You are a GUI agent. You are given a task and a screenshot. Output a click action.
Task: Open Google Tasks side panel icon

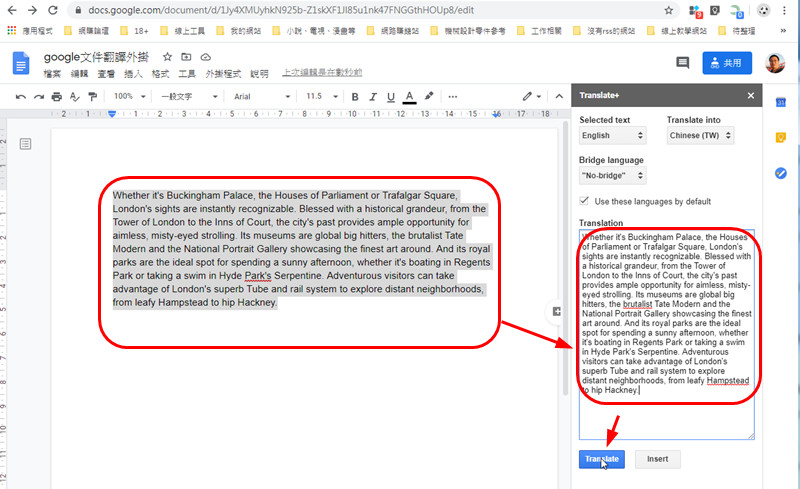[781, 173]
